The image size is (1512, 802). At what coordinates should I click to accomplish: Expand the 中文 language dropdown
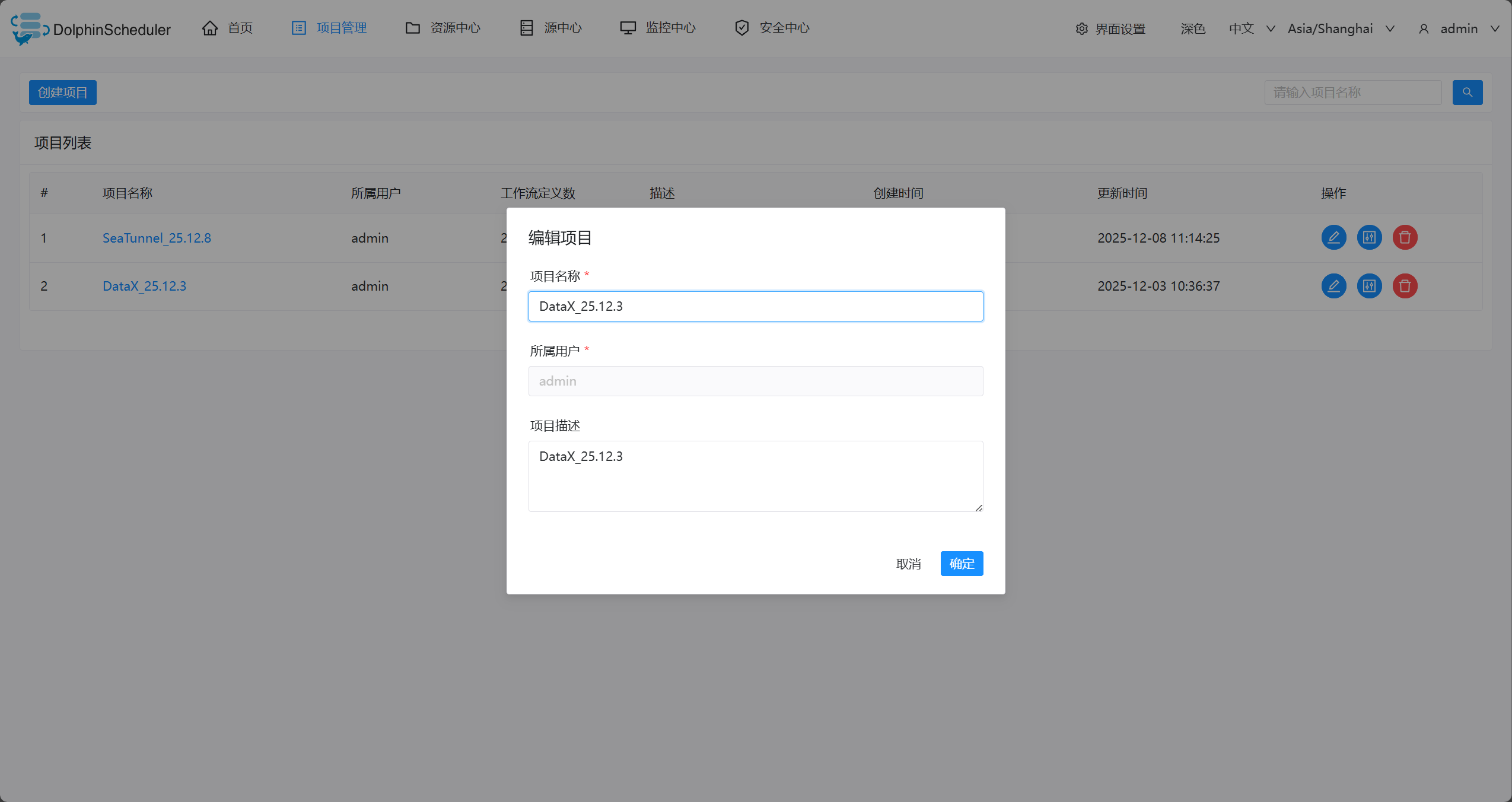(1252, 28)
